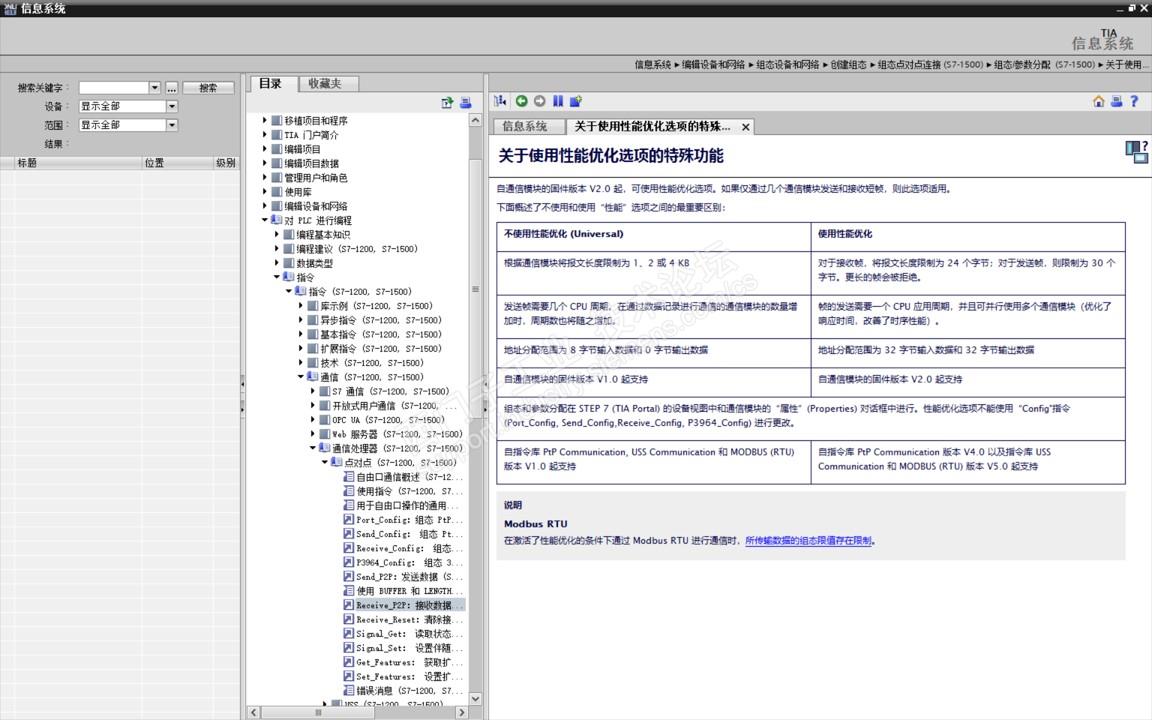Click tree vertical scrollbar up arrow
Screen dimensions: 1152x720
[x=475, y=120]
